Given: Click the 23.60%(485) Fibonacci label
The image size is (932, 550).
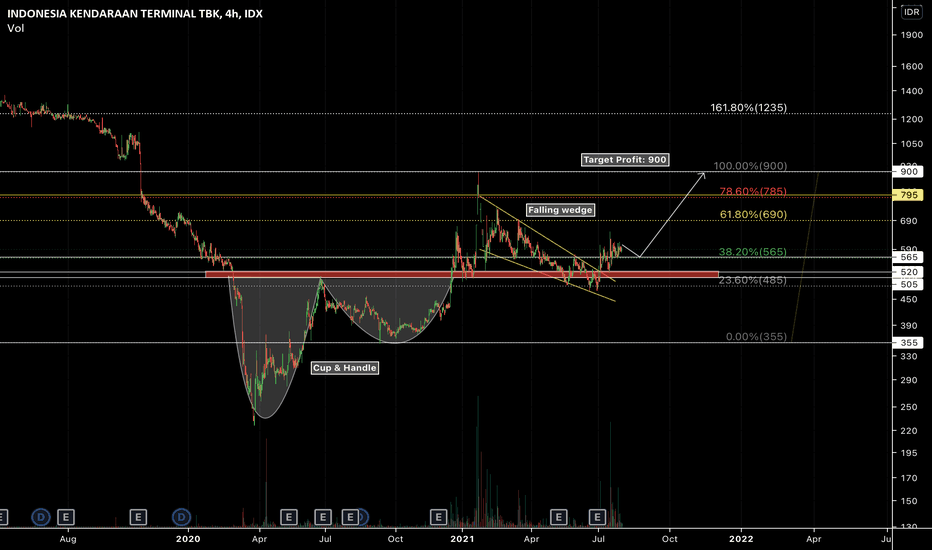Looking at the screenshot, I should click(x=752, y=280).
